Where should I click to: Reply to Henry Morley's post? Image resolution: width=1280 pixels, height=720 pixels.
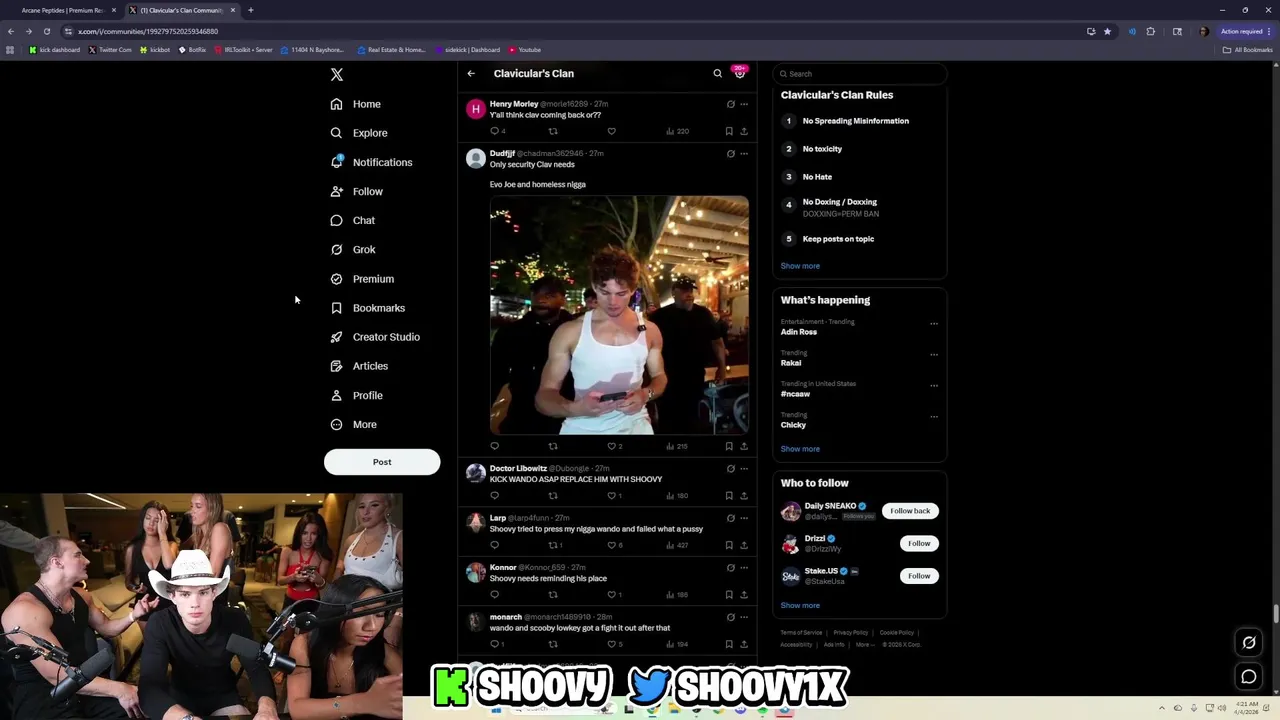coord(494,131)
